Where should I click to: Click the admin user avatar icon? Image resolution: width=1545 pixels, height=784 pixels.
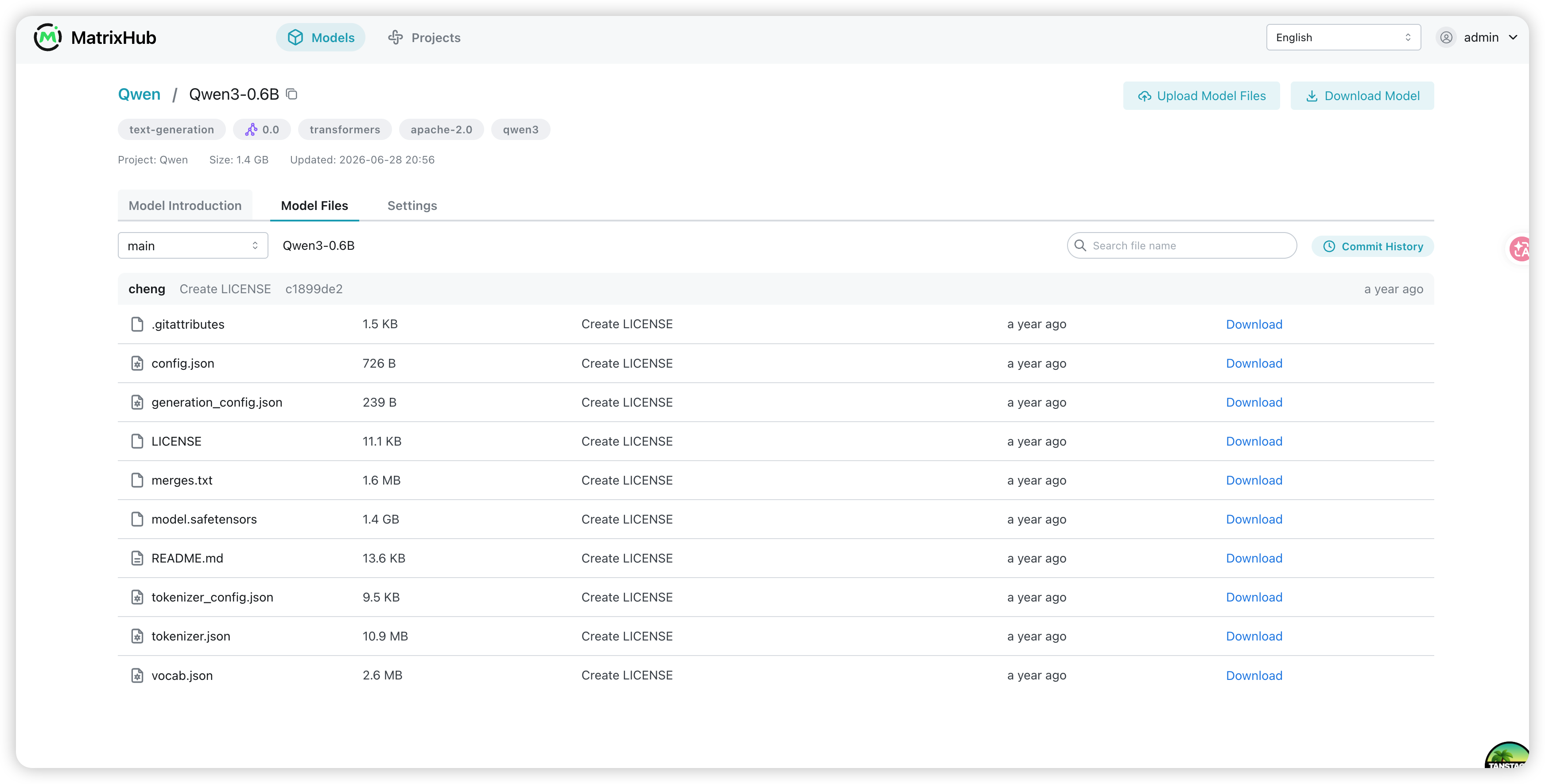click(x=1446, y=37)
